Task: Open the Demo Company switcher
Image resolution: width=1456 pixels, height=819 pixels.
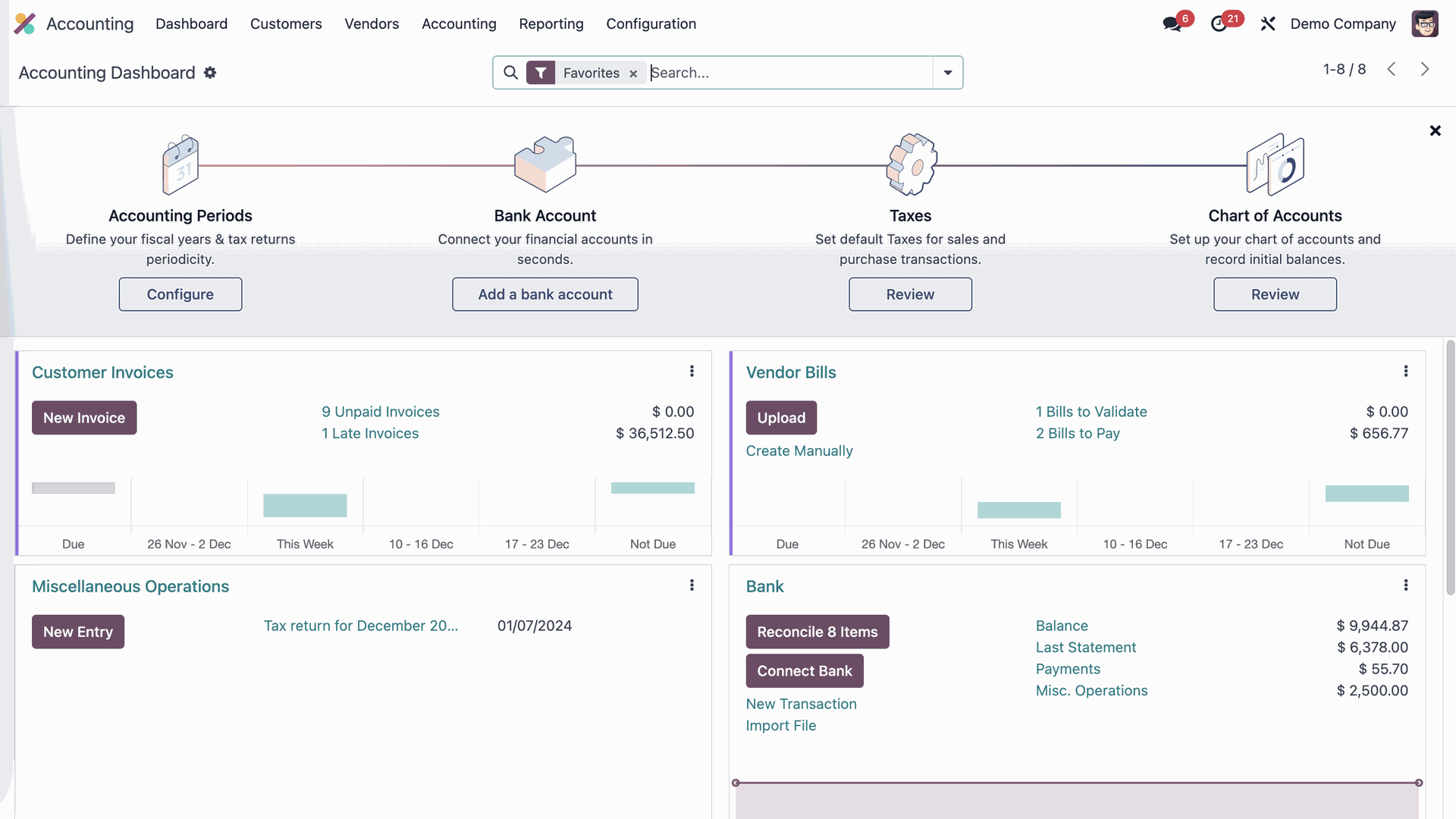Action: click(1343, 24)
